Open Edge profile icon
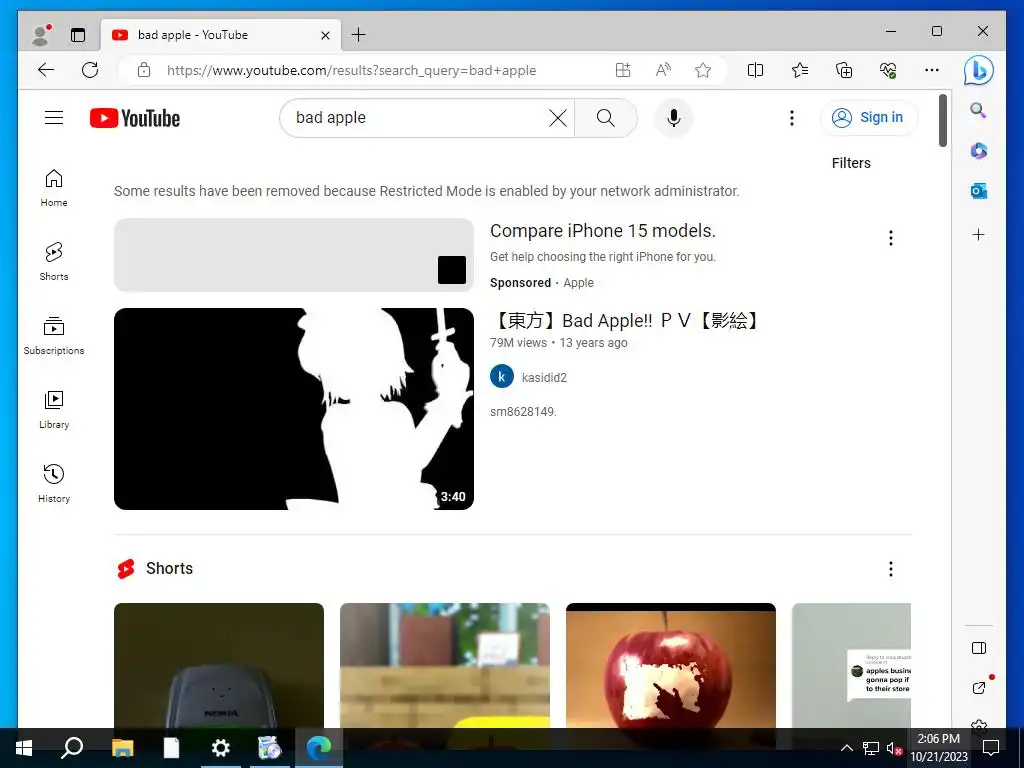This screenshot has width=1024, height=768. (40, 35)
